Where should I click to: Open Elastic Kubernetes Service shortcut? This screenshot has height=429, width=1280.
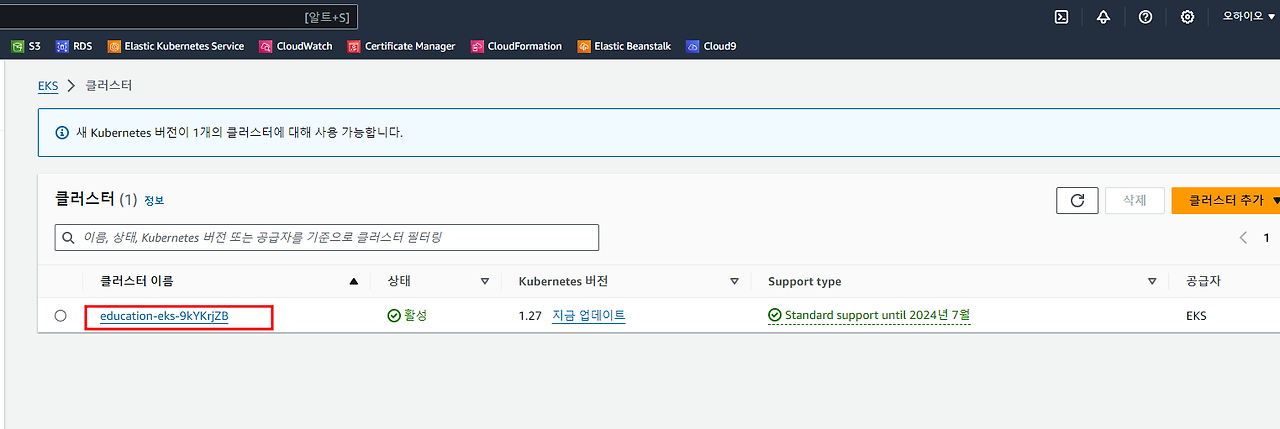pyautogui.click(x=175, y=46)
